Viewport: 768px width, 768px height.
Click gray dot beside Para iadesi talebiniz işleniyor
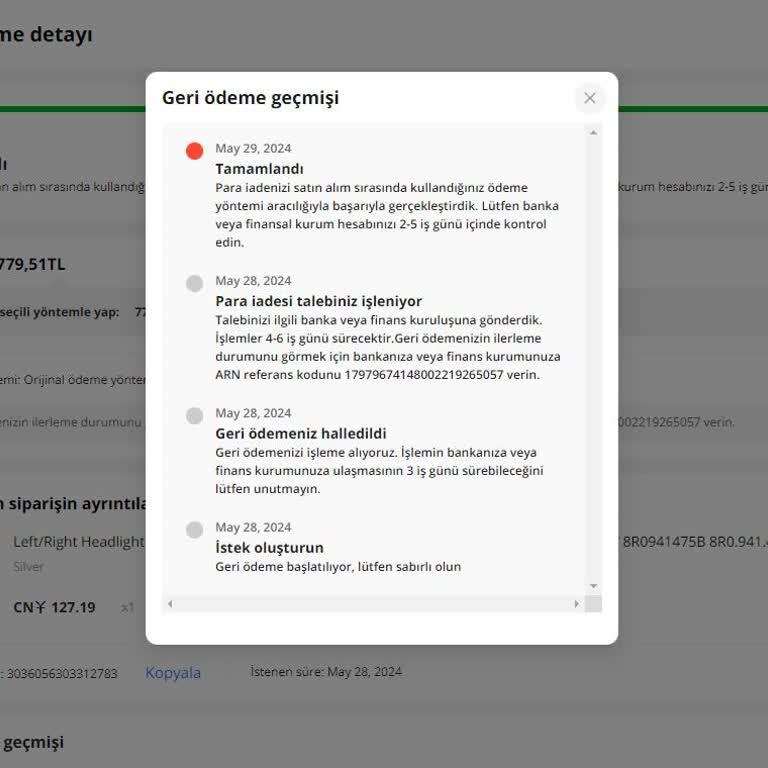click(x=194, y=283)
